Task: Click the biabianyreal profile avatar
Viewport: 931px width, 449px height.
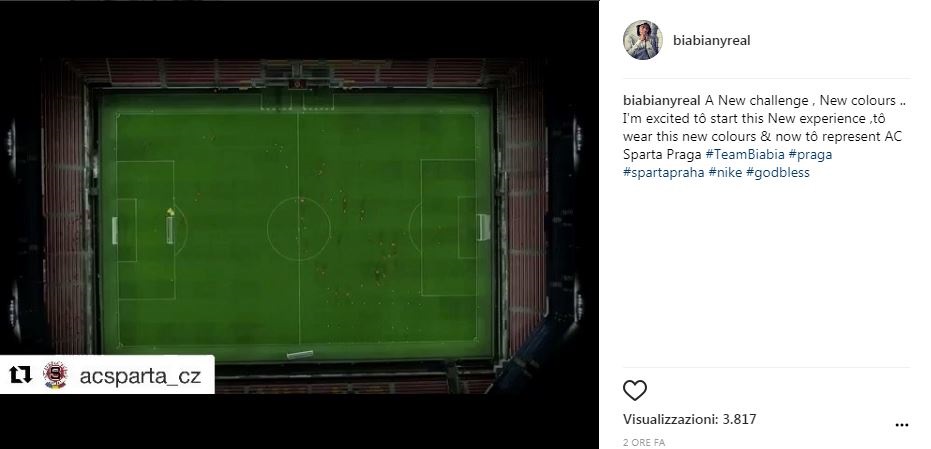Action: pyautogui.click(x=642, y=40)
